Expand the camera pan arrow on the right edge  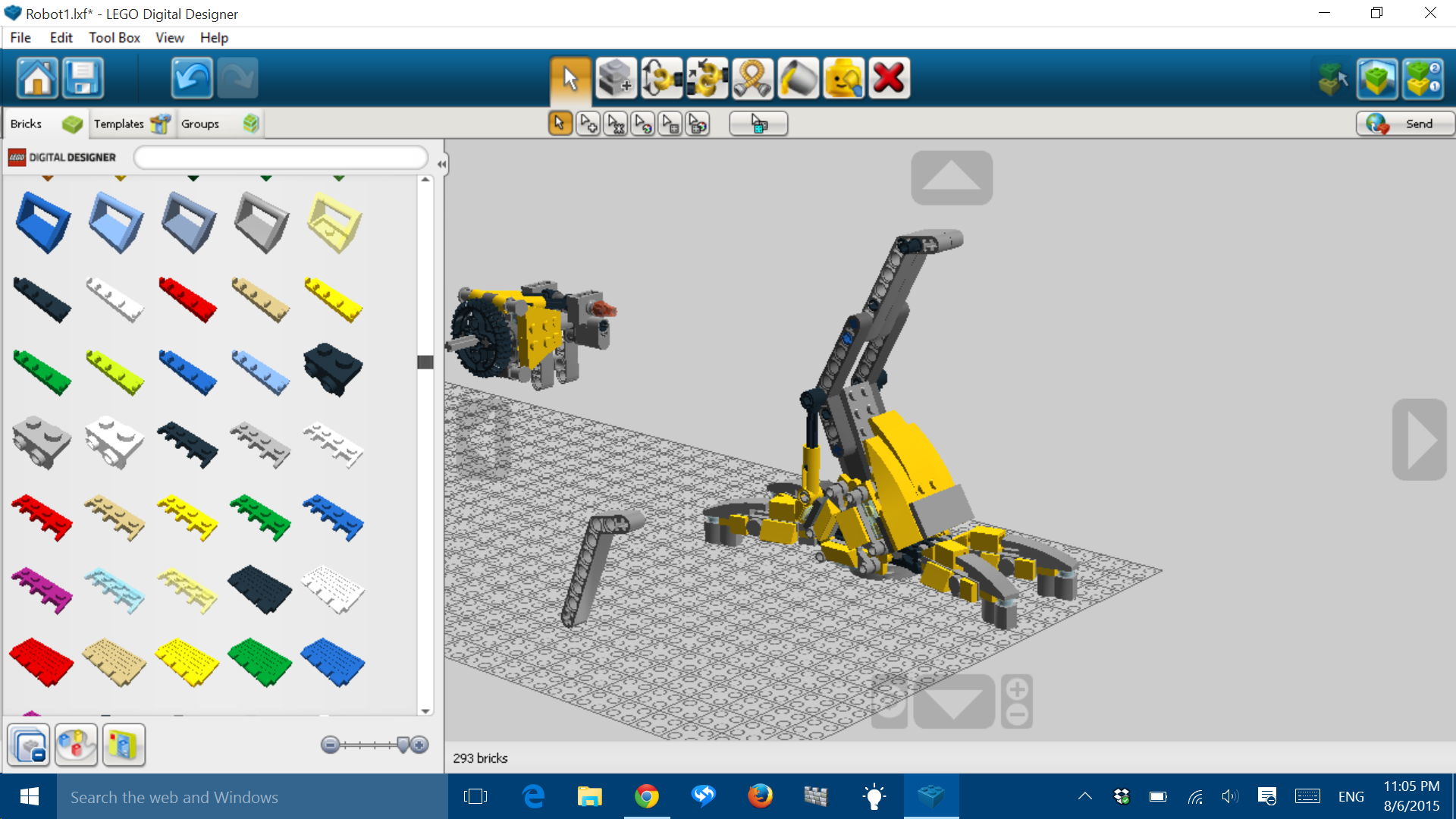tap(1421, 440)
